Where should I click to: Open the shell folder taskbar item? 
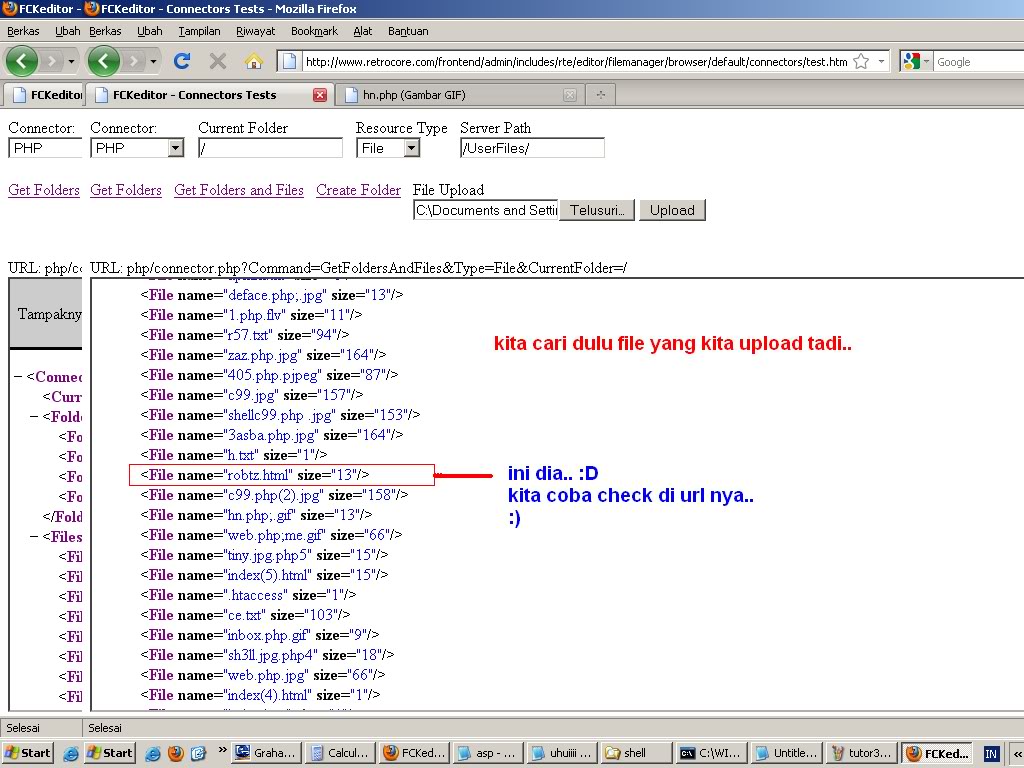click(x=635, y=753)
